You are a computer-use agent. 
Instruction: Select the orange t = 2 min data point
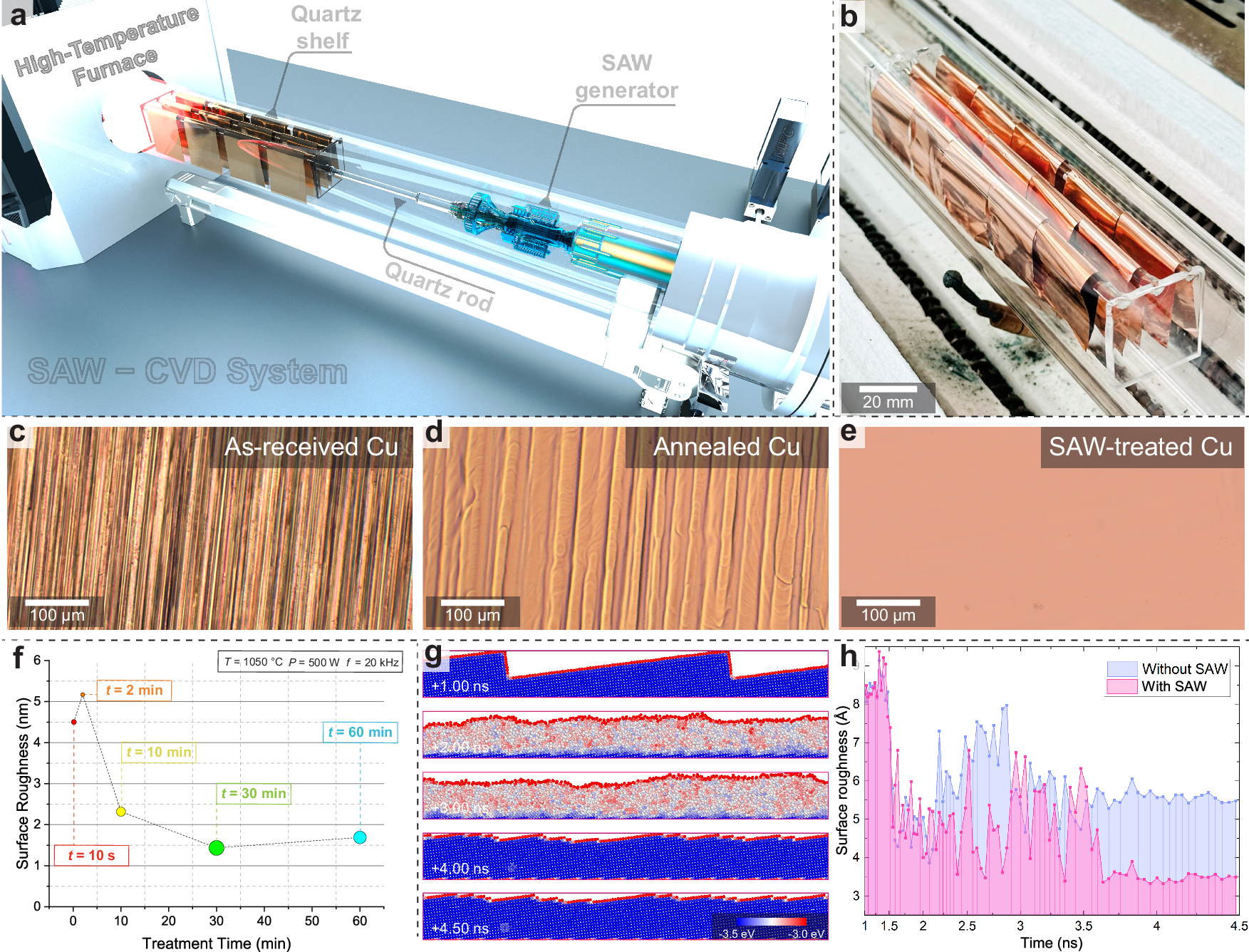tap(83, 694)
